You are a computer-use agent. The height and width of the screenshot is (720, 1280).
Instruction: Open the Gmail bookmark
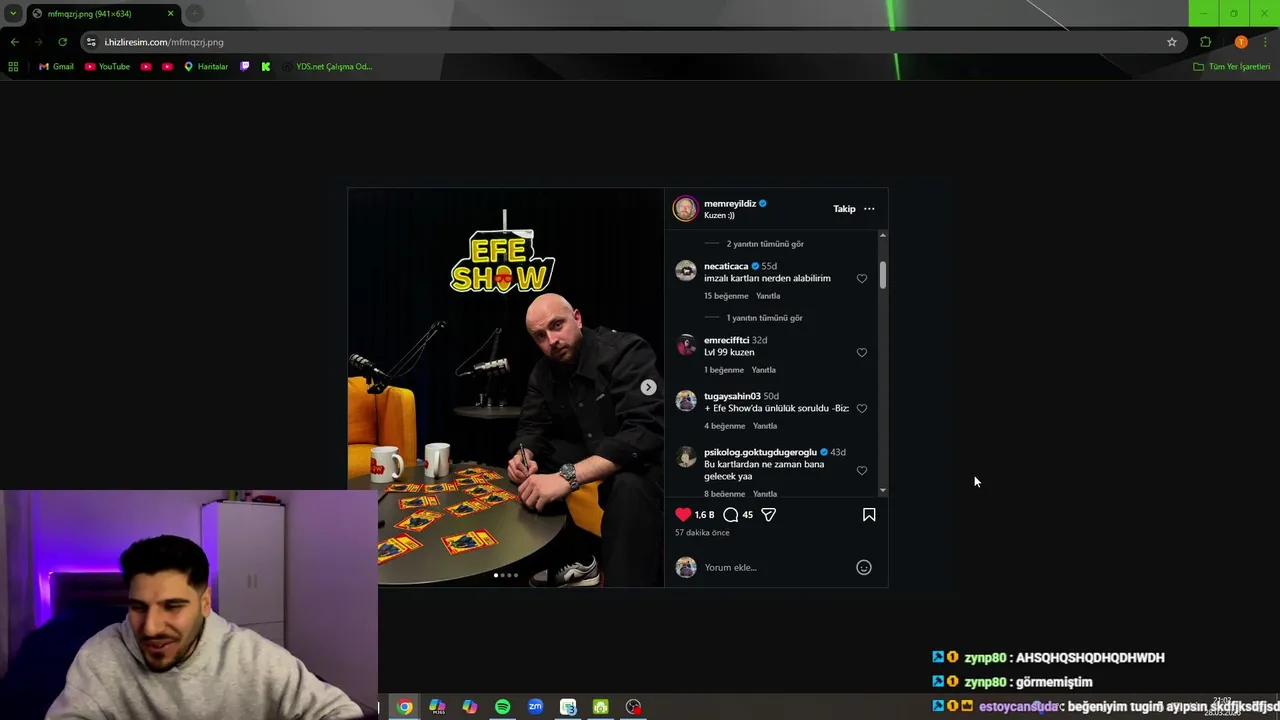tap(56, 66)
